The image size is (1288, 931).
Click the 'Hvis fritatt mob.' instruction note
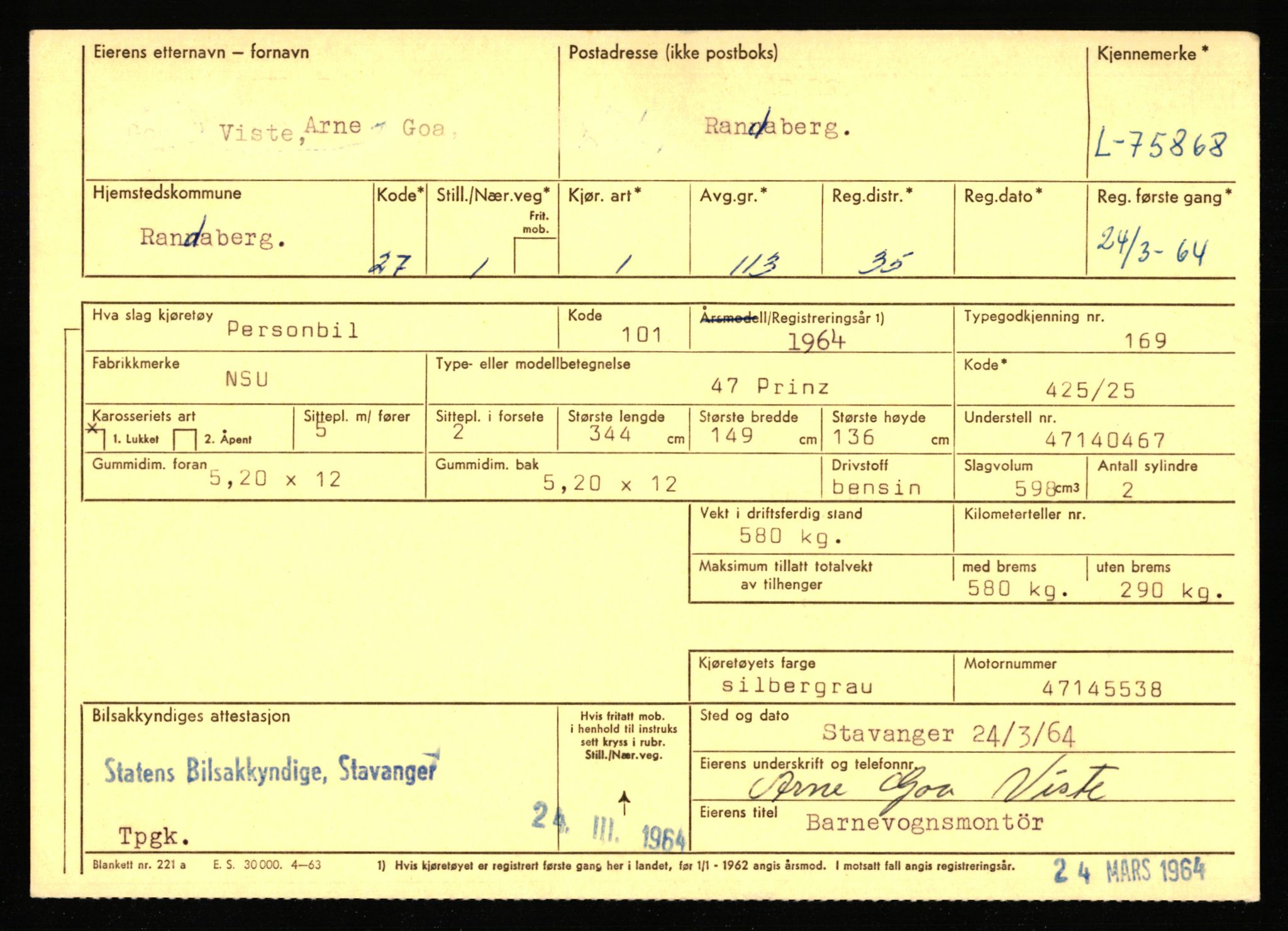pos(623,735)
